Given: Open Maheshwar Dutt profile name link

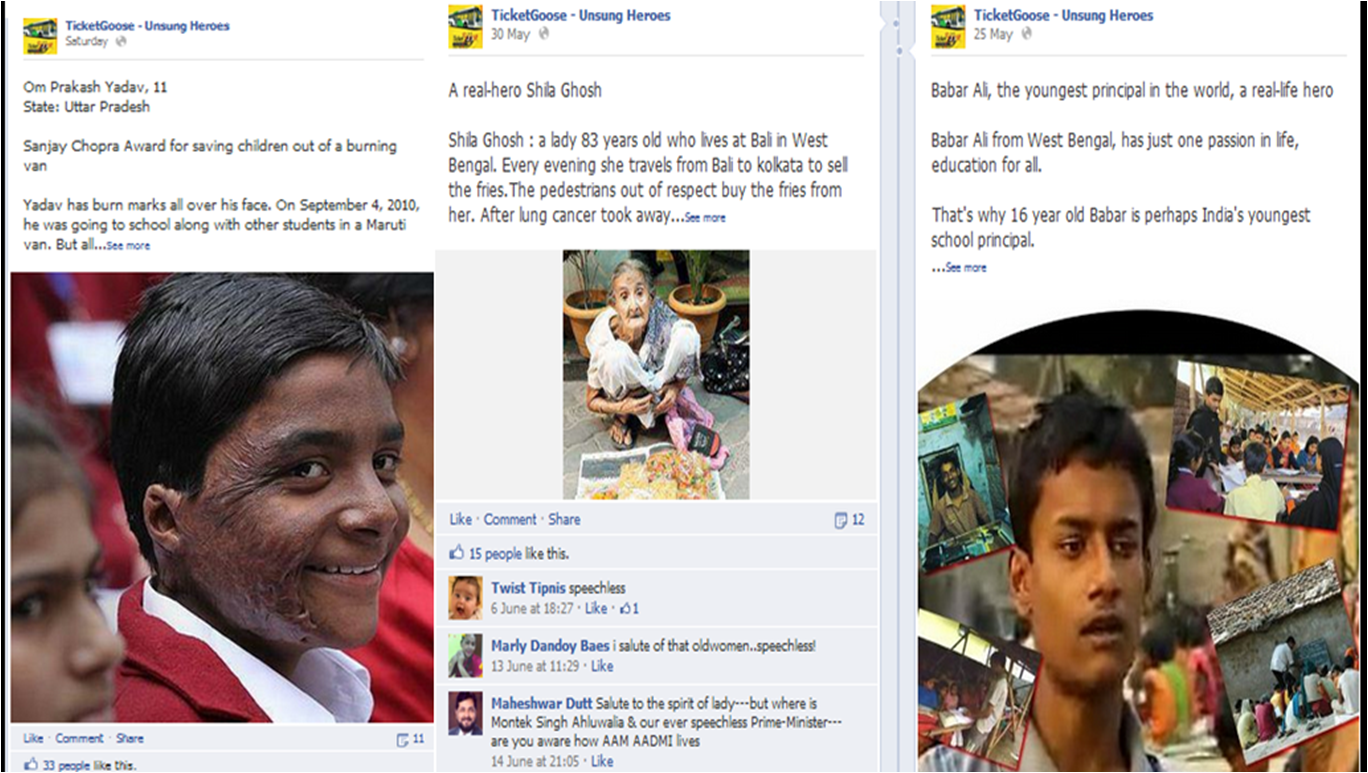Looking at the screenshot, I should [542, 704].
